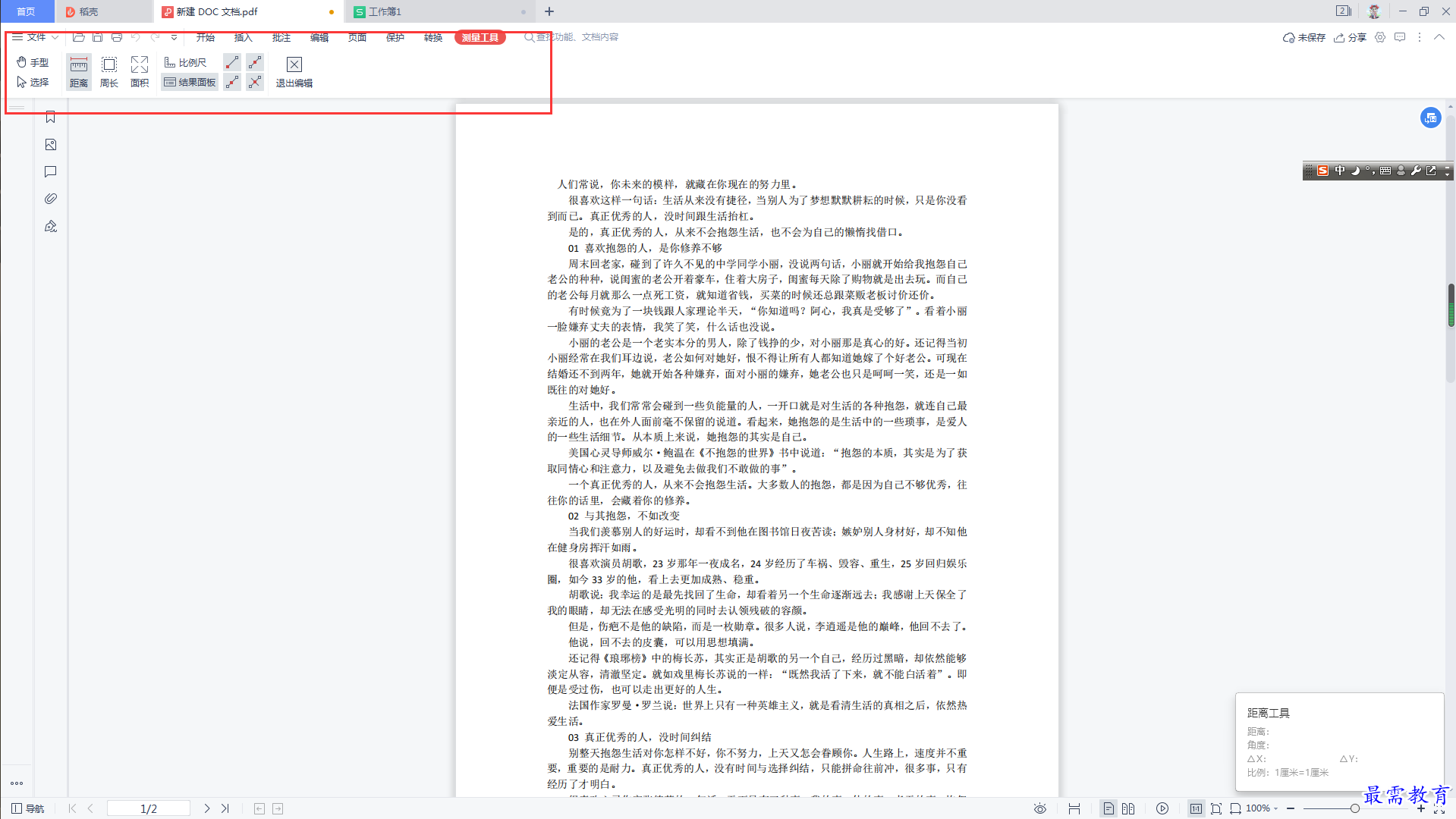This screenshot has height=819, width=1456.
Task: Click the three dots at sidebar bottom
Action: click(x=17, y=783)
